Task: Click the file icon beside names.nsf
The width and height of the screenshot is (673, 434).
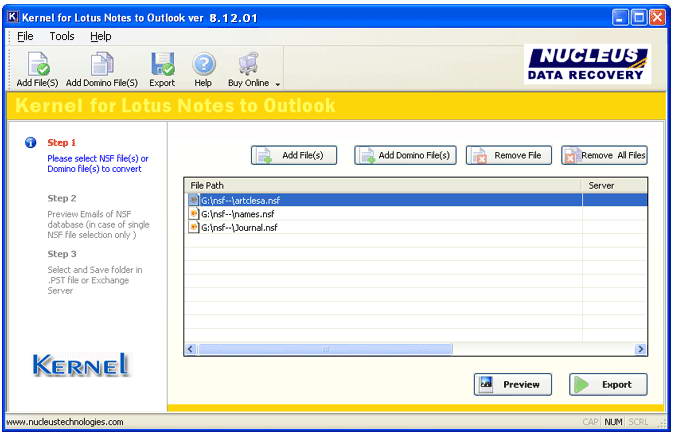Action: point(194,214)
